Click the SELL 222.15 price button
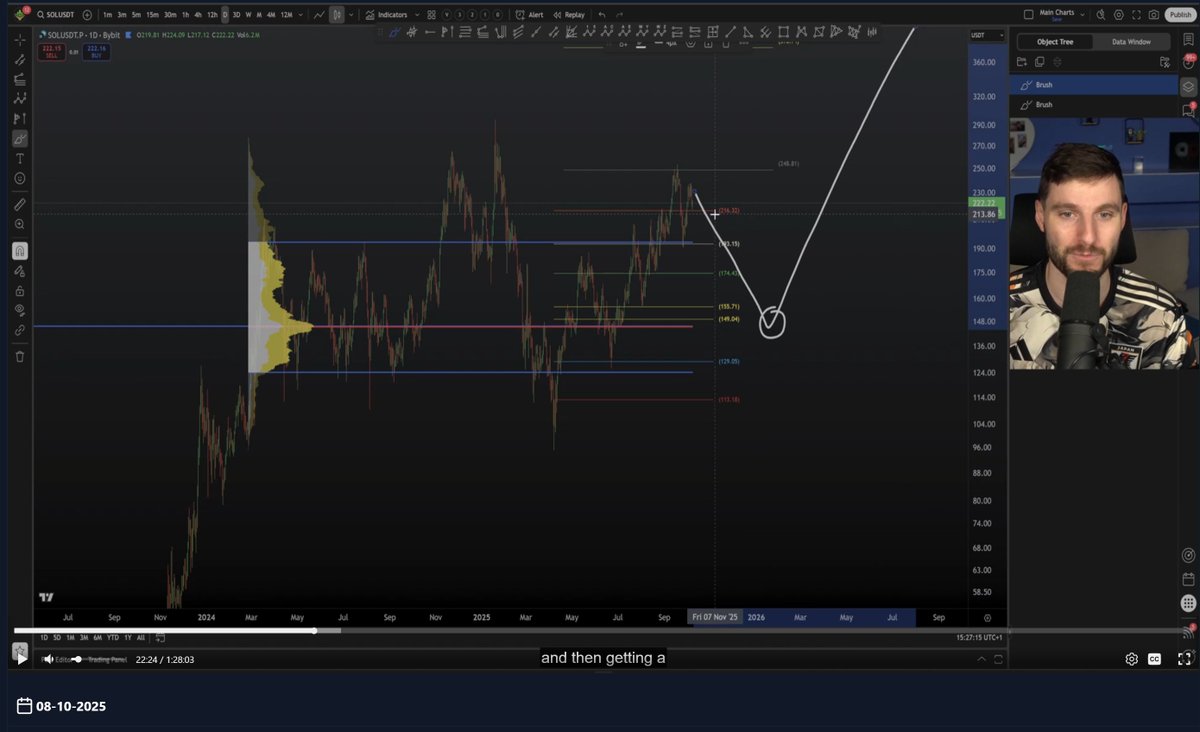 tap(52, 50)
